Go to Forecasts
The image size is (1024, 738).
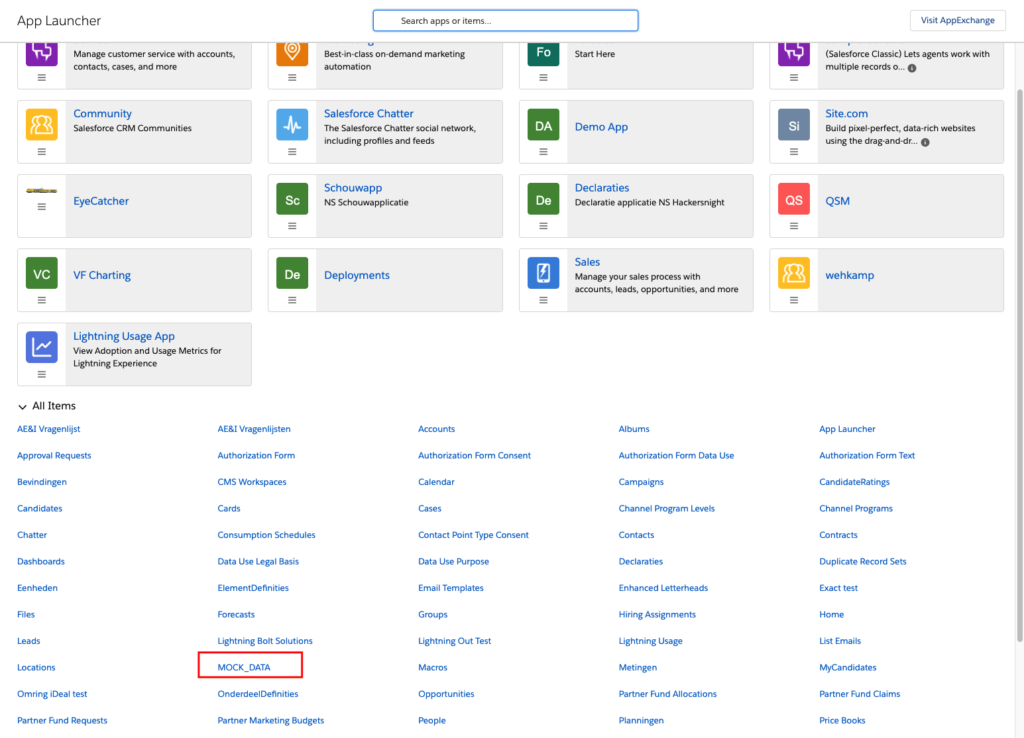pos(236,615)
